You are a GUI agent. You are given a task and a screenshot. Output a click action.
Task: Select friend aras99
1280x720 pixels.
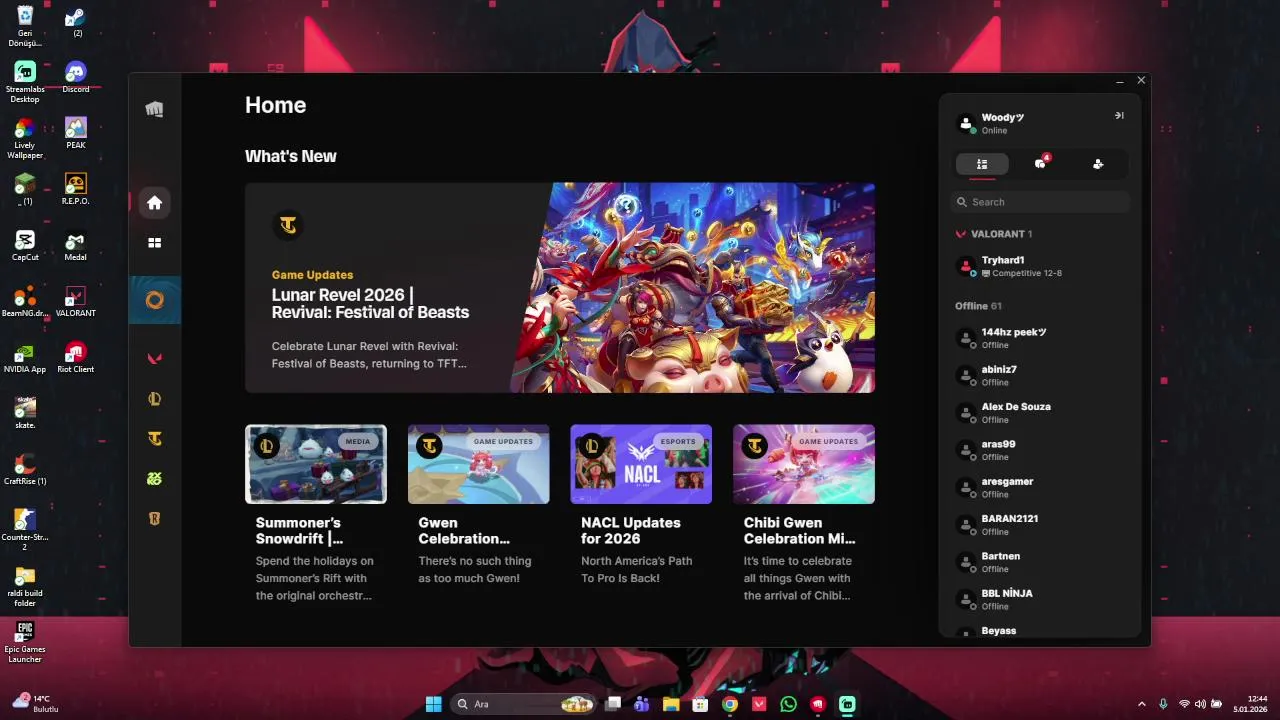(x=1040, y=450)
